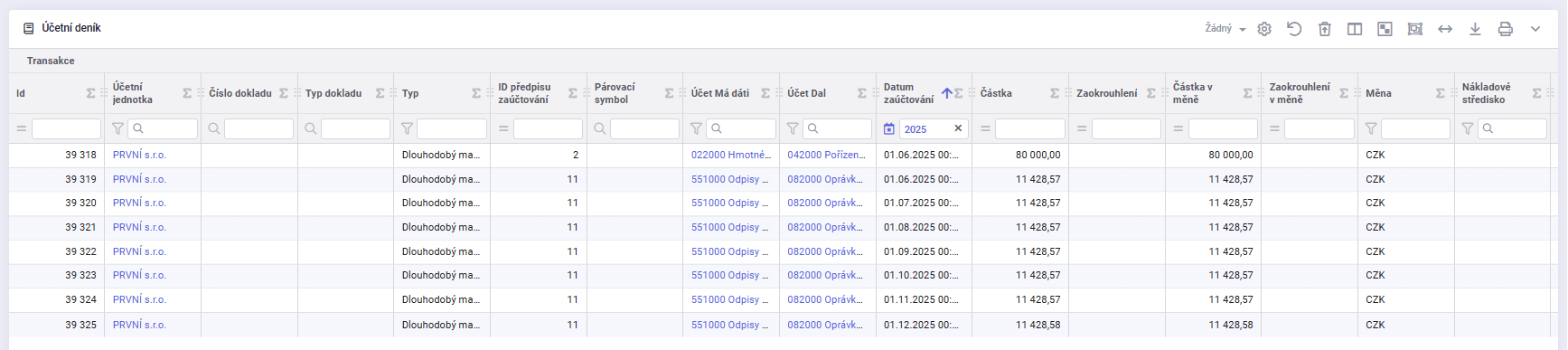Click amount 80 000,00 in Částka column
This screenshot has width=1568, height=350.
tap(1038, 155)
